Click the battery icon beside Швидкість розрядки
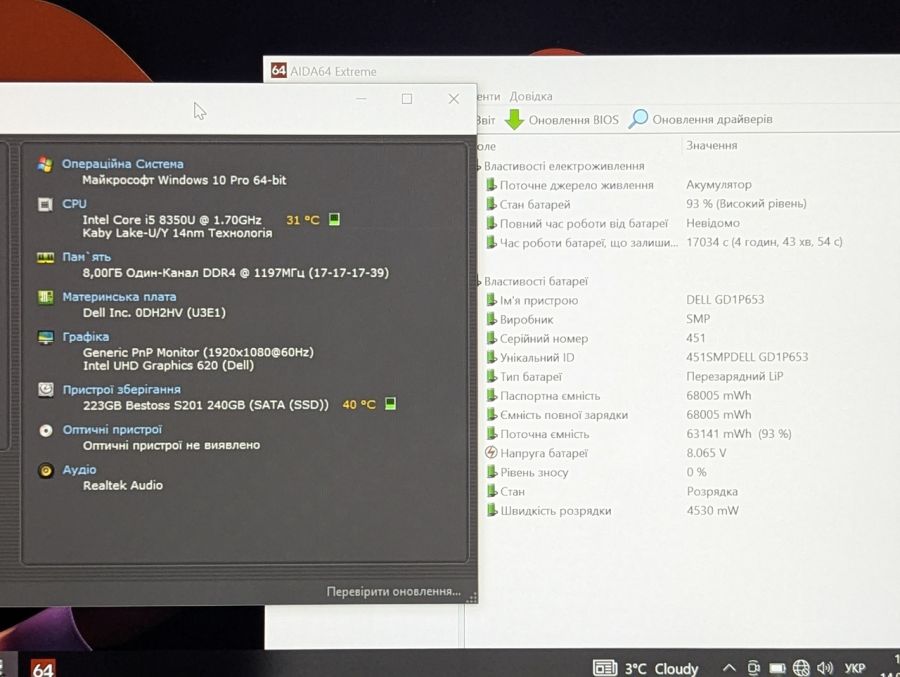 pos(492,510)
